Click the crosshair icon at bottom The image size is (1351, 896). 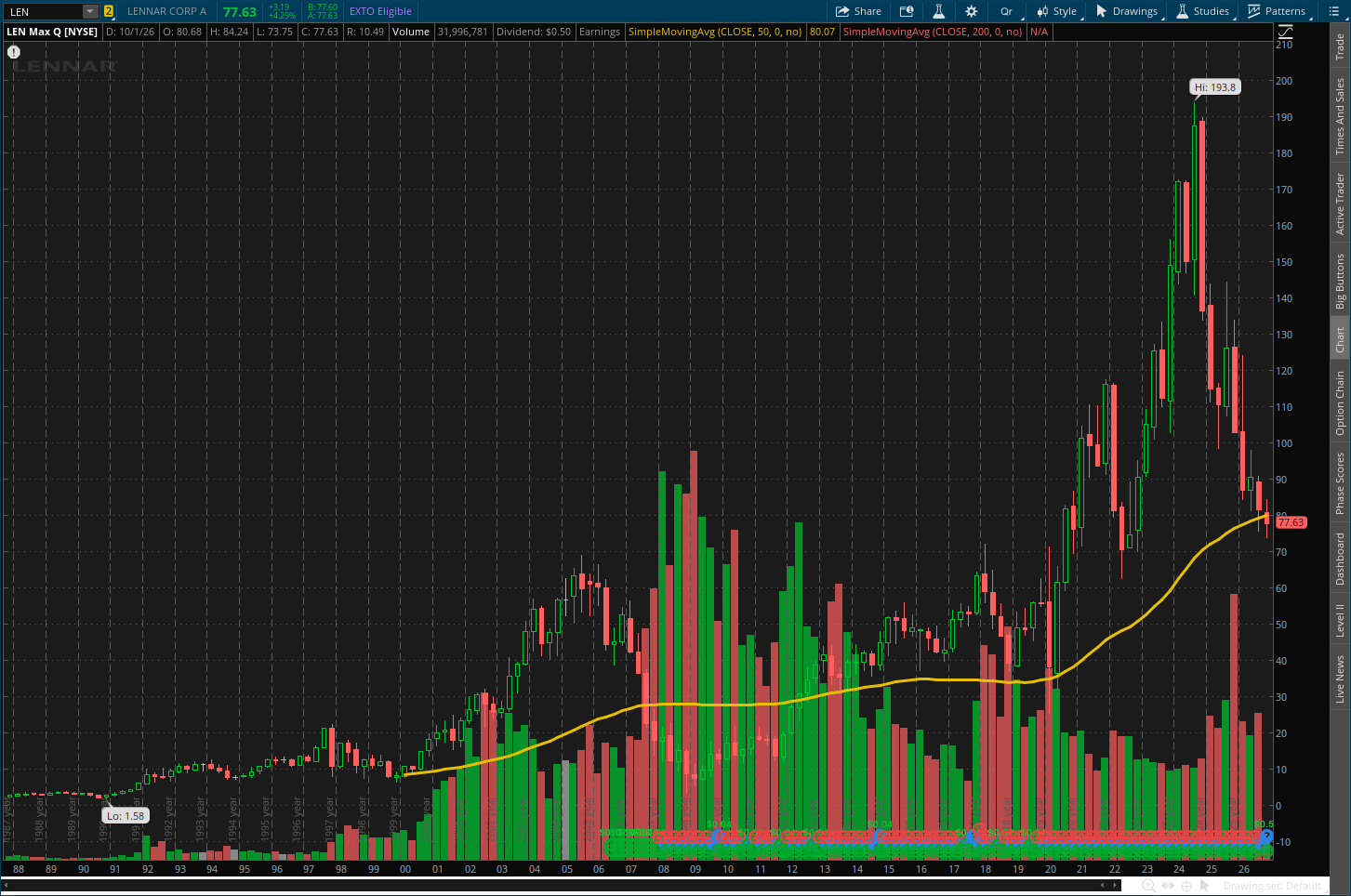(x=1186, y=886)
